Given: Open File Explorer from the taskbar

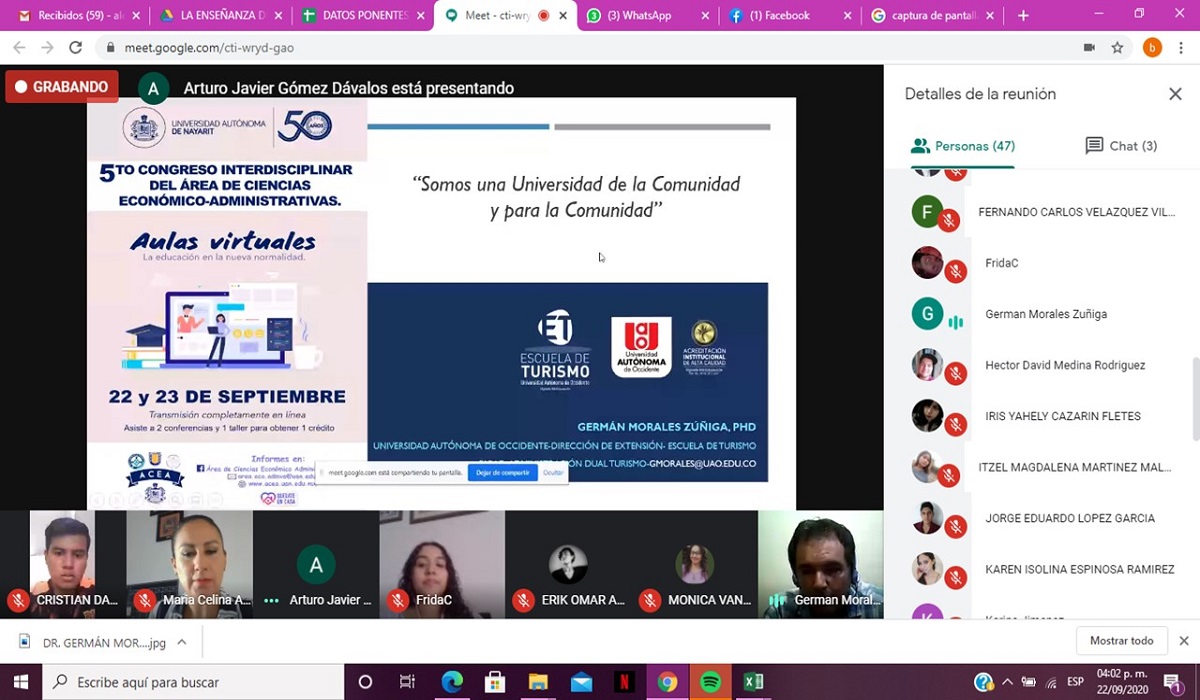Looking at the screenshot, I should coord(538,682).
